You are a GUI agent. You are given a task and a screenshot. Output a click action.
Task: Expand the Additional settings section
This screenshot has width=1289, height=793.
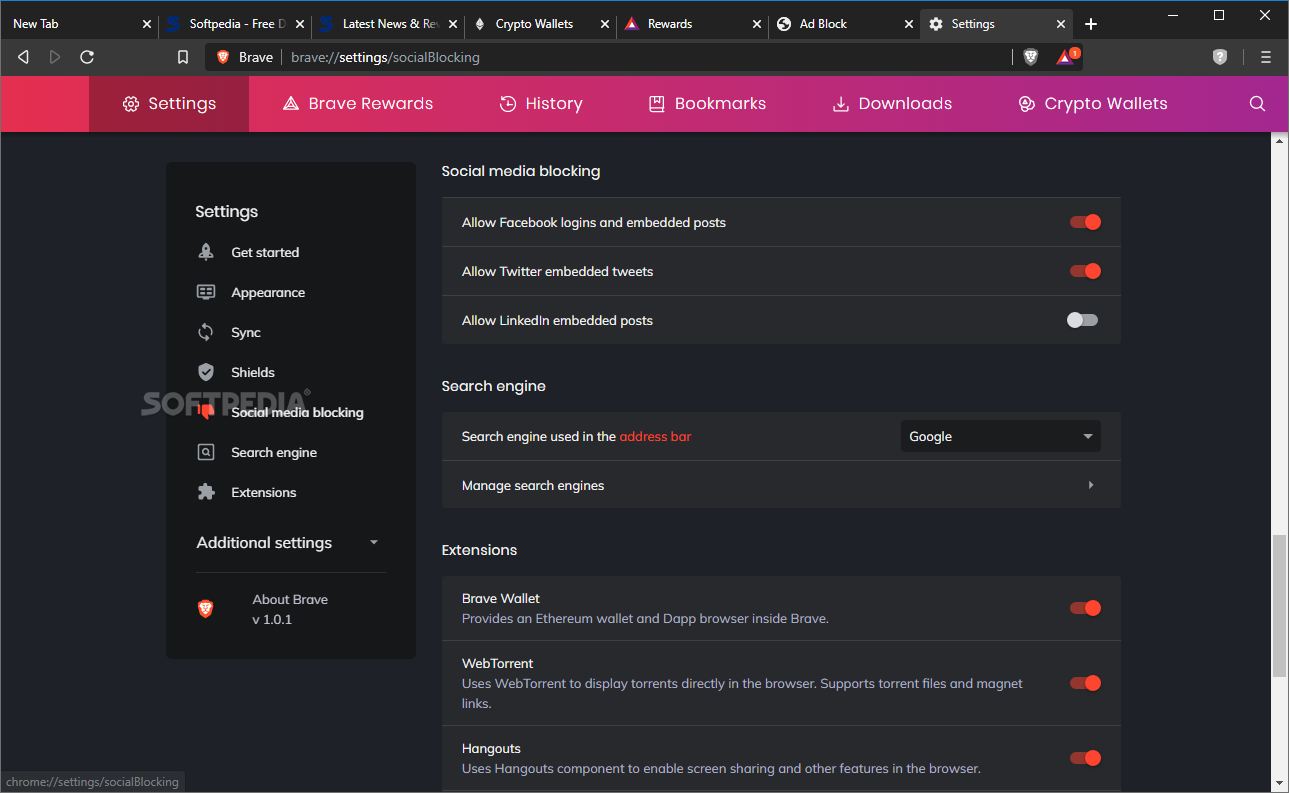290,543
